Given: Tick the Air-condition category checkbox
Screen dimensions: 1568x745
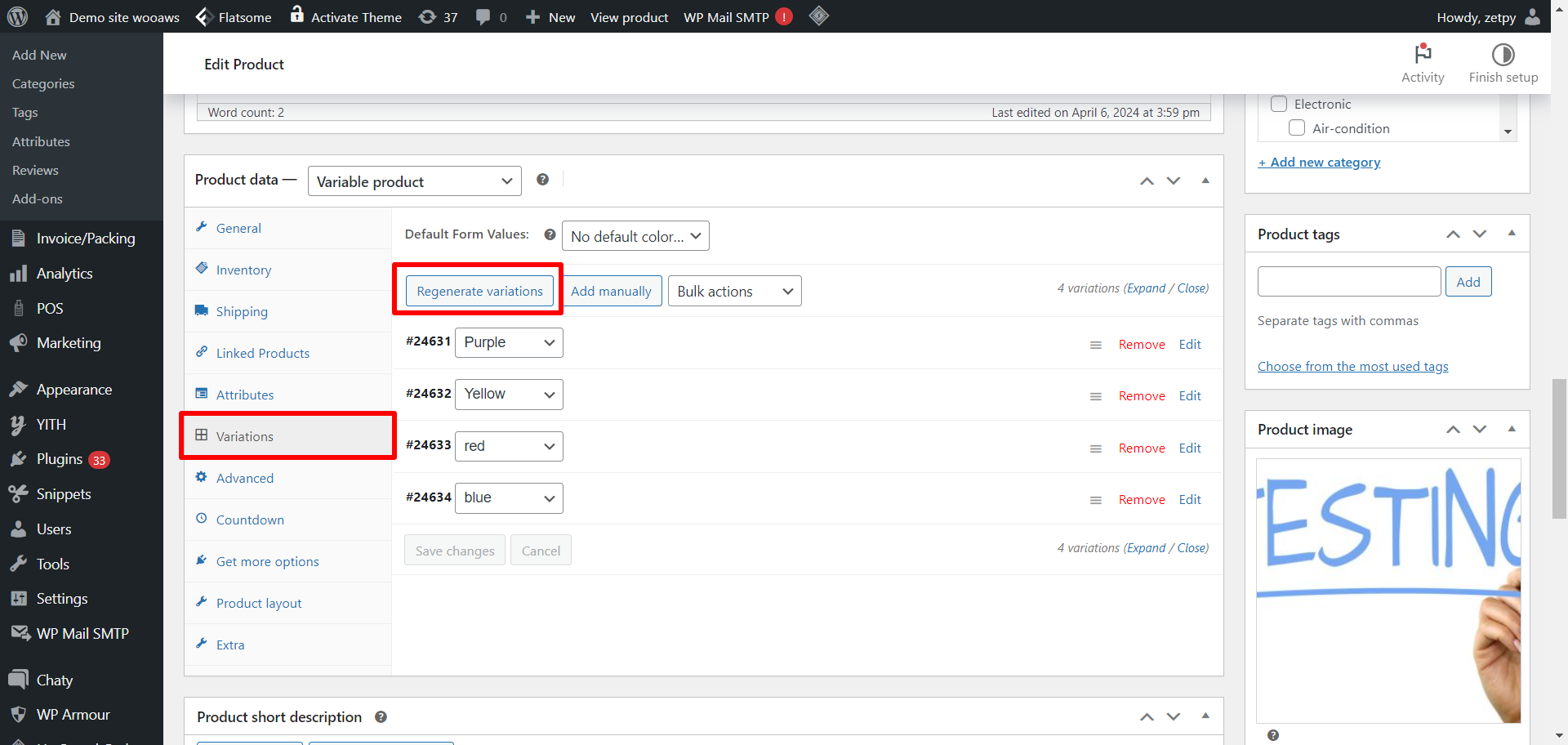Looking at the screenshot, I should pos(1297,128).
